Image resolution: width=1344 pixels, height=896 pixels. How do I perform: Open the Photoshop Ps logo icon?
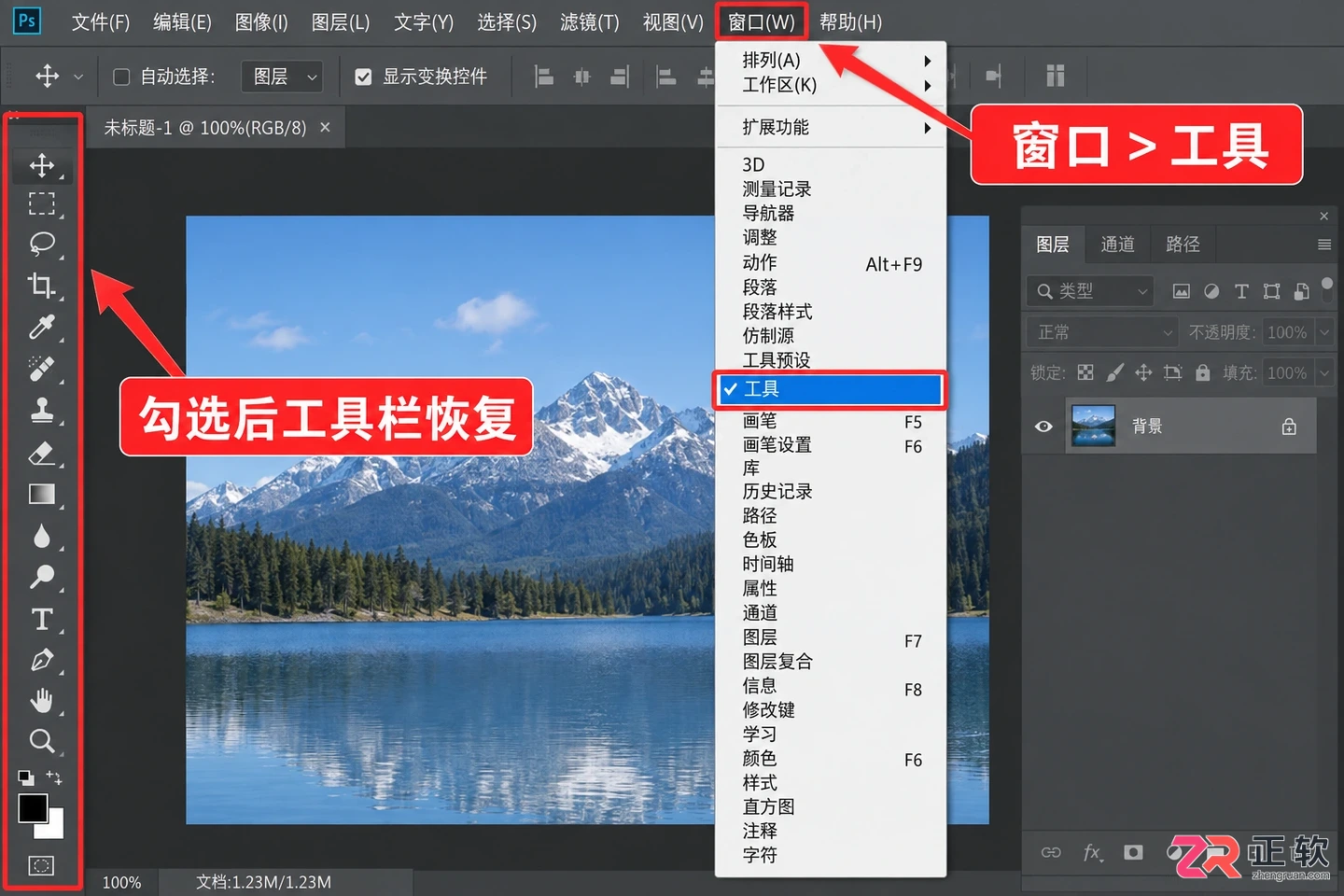[27, 21]
